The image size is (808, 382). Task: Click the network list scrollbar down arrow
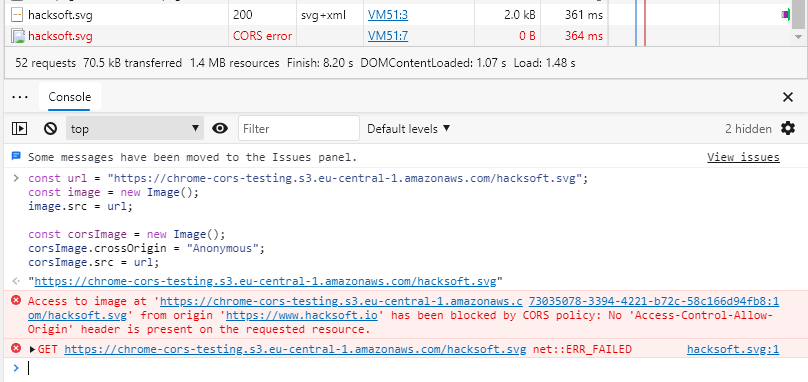click(798, 37)
